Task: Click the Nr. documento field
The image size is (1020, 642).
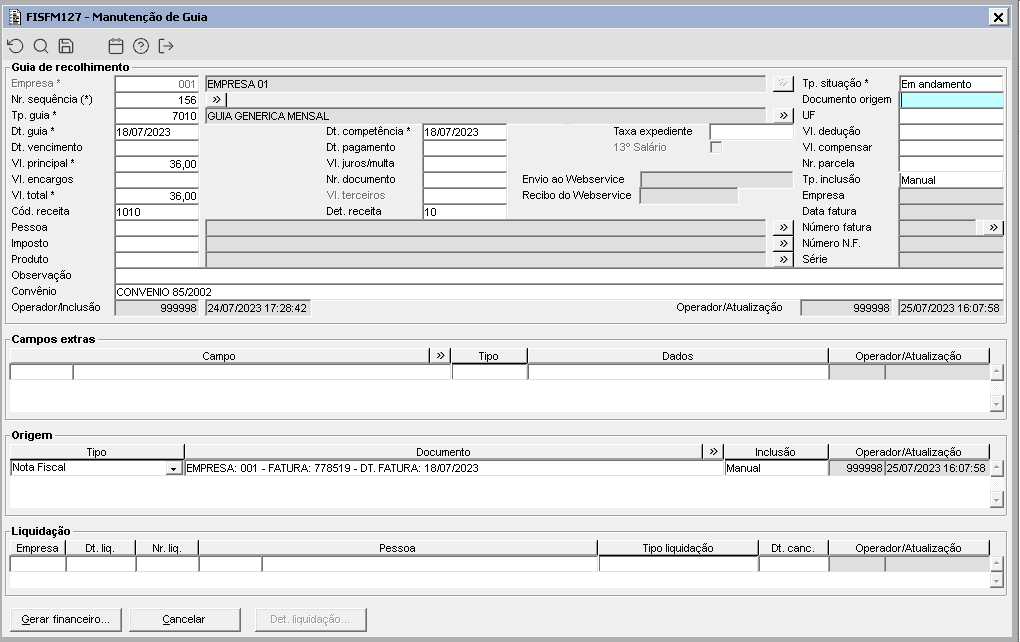Action: [464, 180]
